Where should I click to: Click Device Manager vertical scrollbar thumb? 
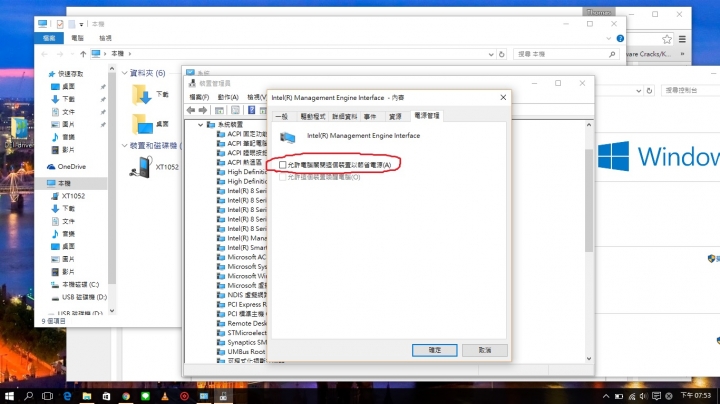(x=589, y=201)
